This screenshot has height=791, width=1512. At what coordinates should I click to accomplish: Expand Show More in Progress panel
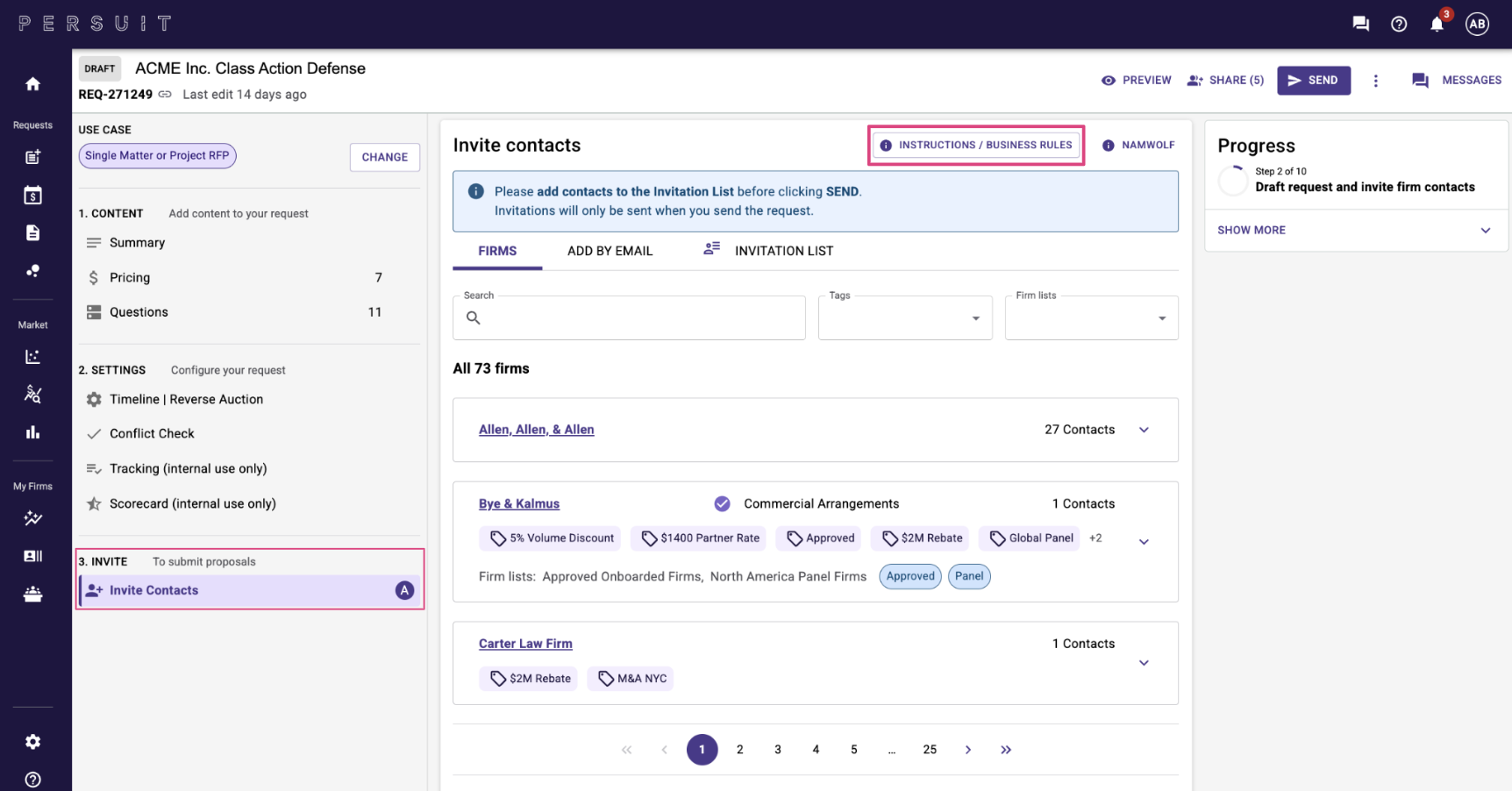tap(1355, 230)
